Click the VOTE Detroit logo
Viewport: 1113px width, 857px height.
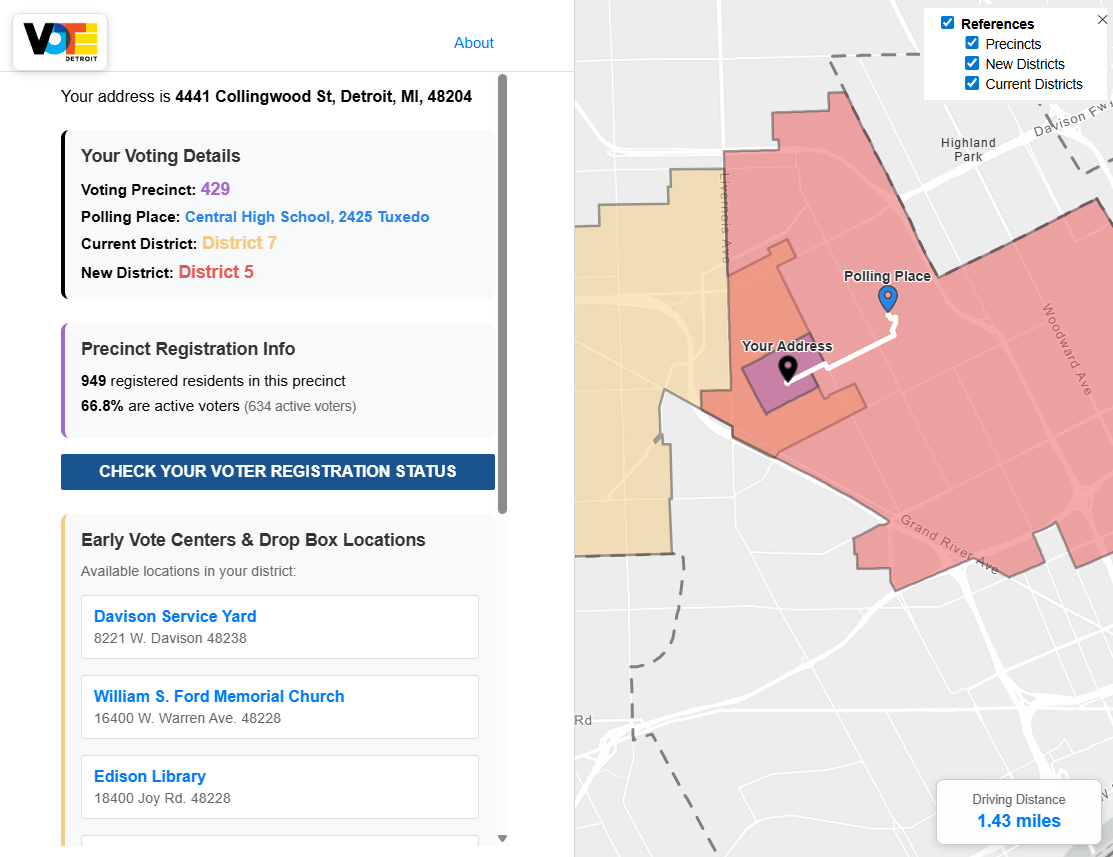58,41
